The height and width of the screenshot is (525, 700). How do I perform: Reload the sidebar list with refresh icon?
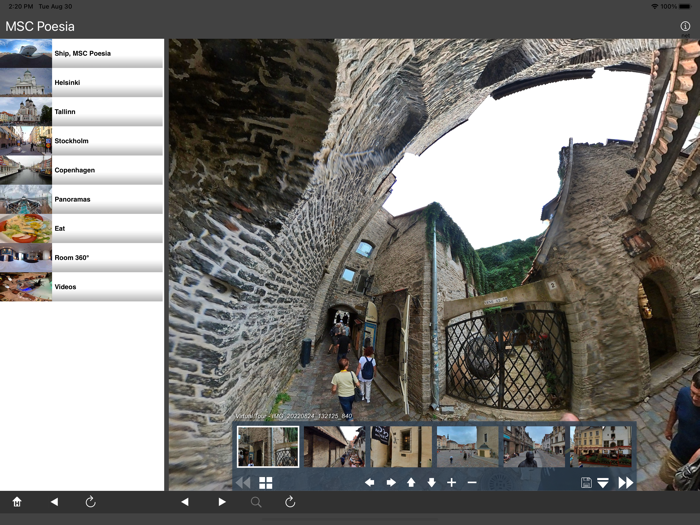90,502
